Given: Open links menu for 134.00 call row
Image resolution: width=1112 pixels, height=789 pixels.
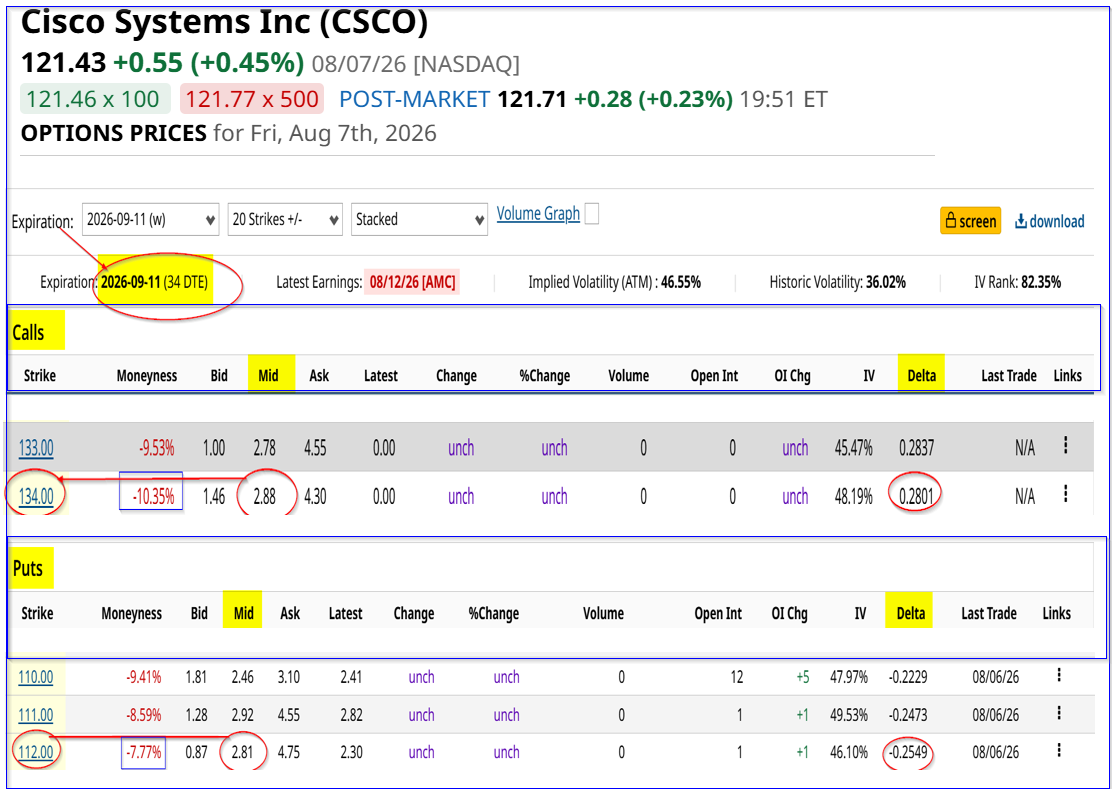Looking at the screenshot, I should coord(1065,494).
